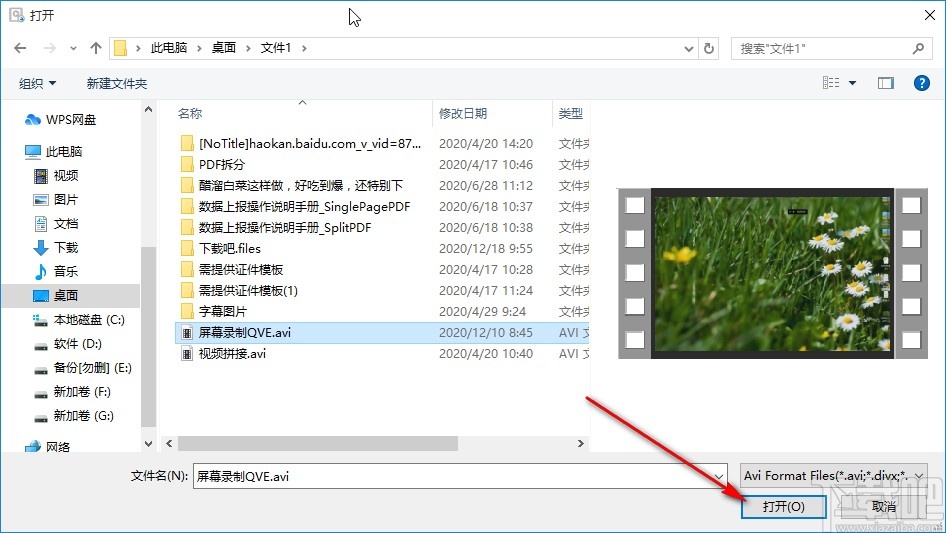Open the Avi Format Files type dropdown
Viewport: 946px width, 533px height.
834,476
